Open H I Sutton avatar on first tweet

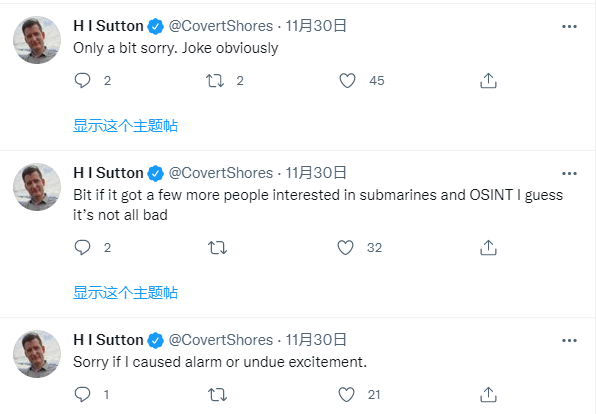click(37, 40)
